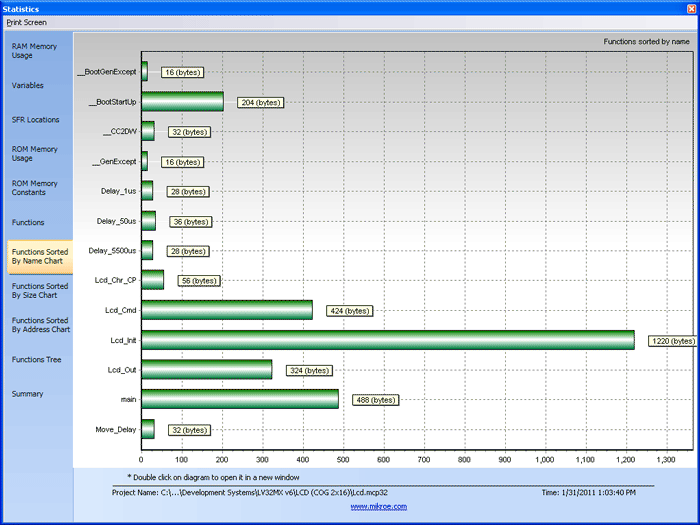Click the '56 (bytes)' value label

click(199, 281)
